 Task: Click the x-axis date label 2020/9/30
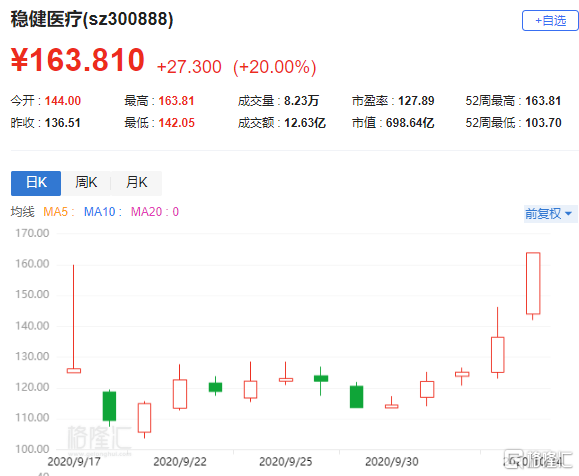tap(392, 462)
